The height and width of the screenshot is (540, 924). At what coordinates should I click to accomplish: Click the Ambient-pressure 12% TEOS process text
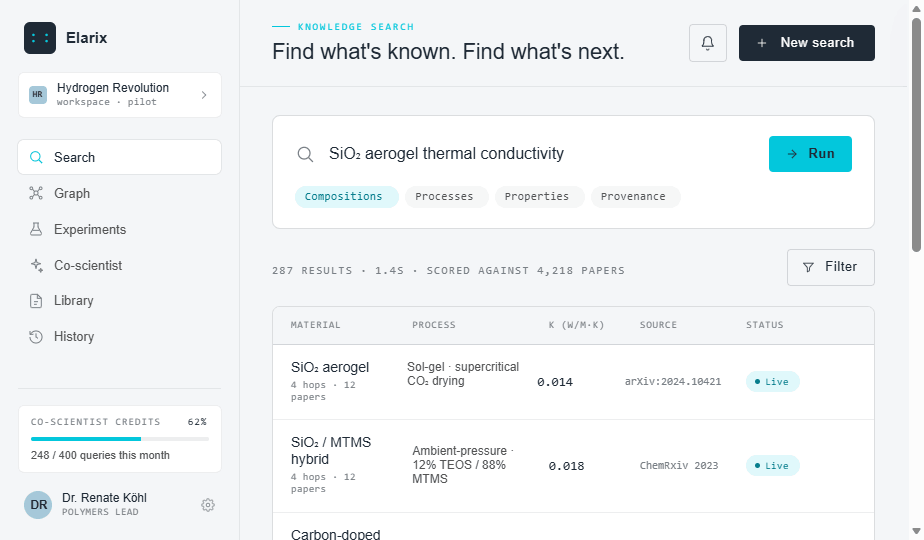[463, 465]
